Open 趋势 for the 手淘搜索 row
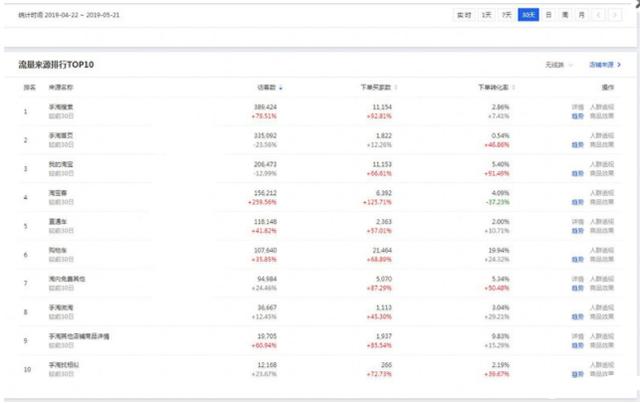 pos(577,116)
